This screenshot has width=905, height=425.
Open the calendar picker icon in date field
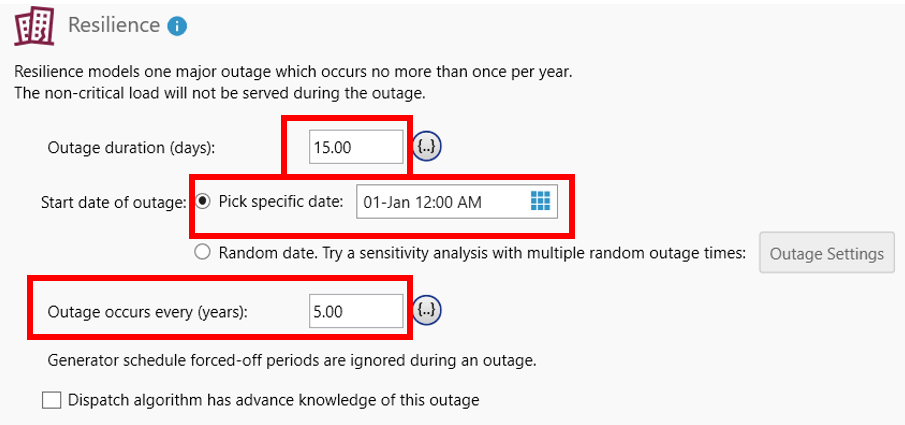[x=540, y=201]
